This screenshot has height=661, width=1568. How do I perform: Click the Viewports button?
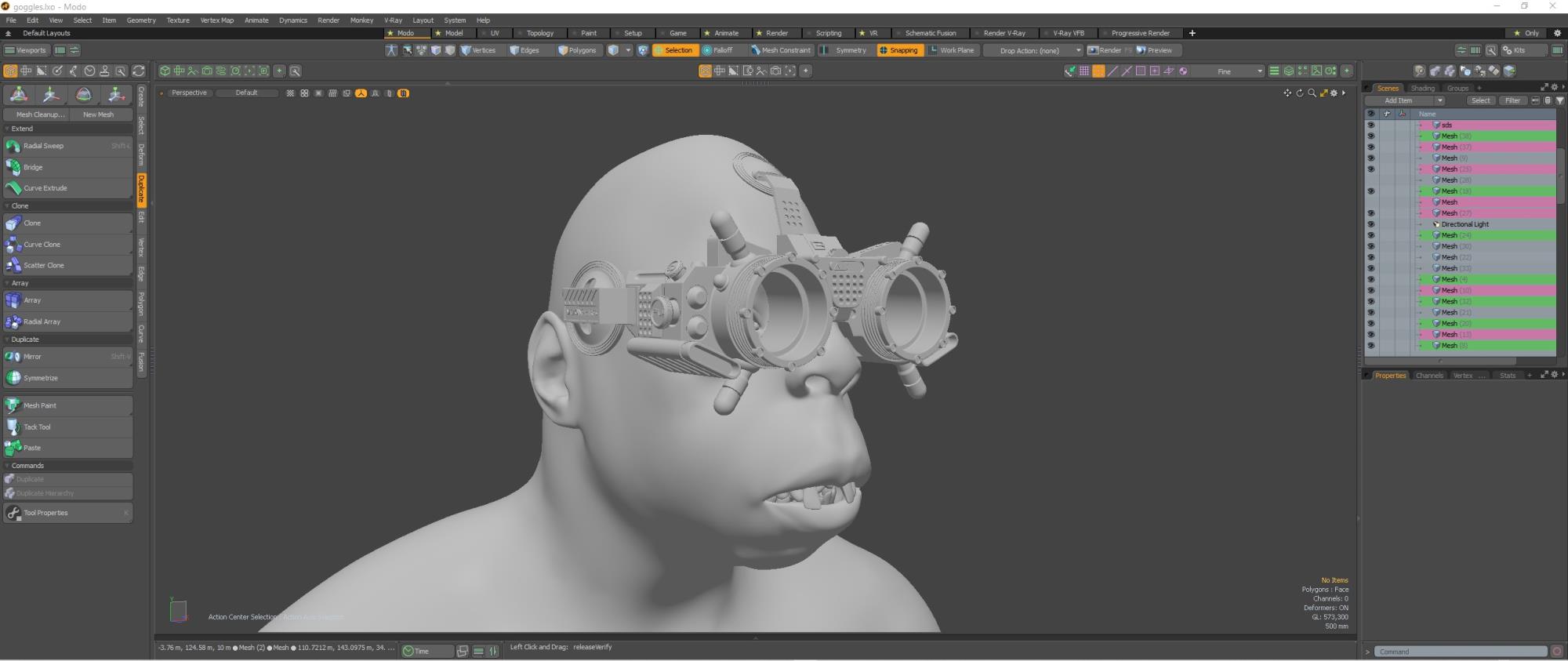point(26,50)
